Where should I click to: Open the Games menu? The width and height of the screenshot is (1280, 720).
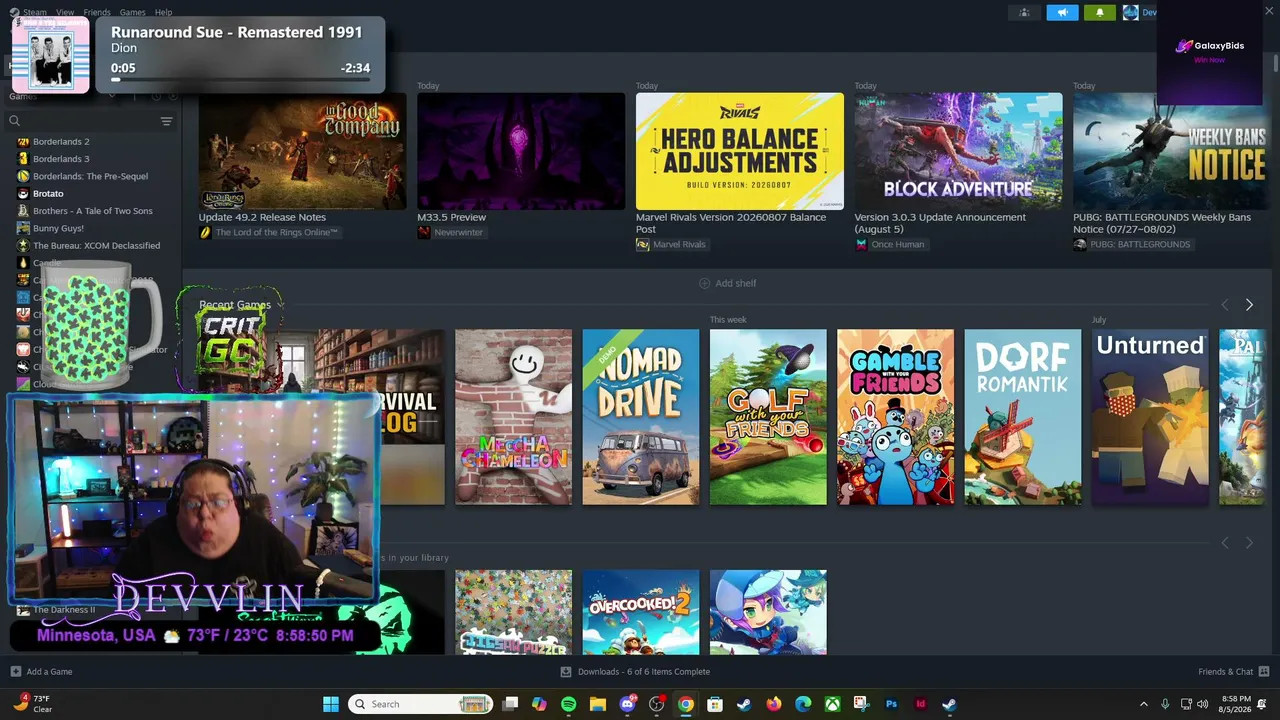pos(132,12)
